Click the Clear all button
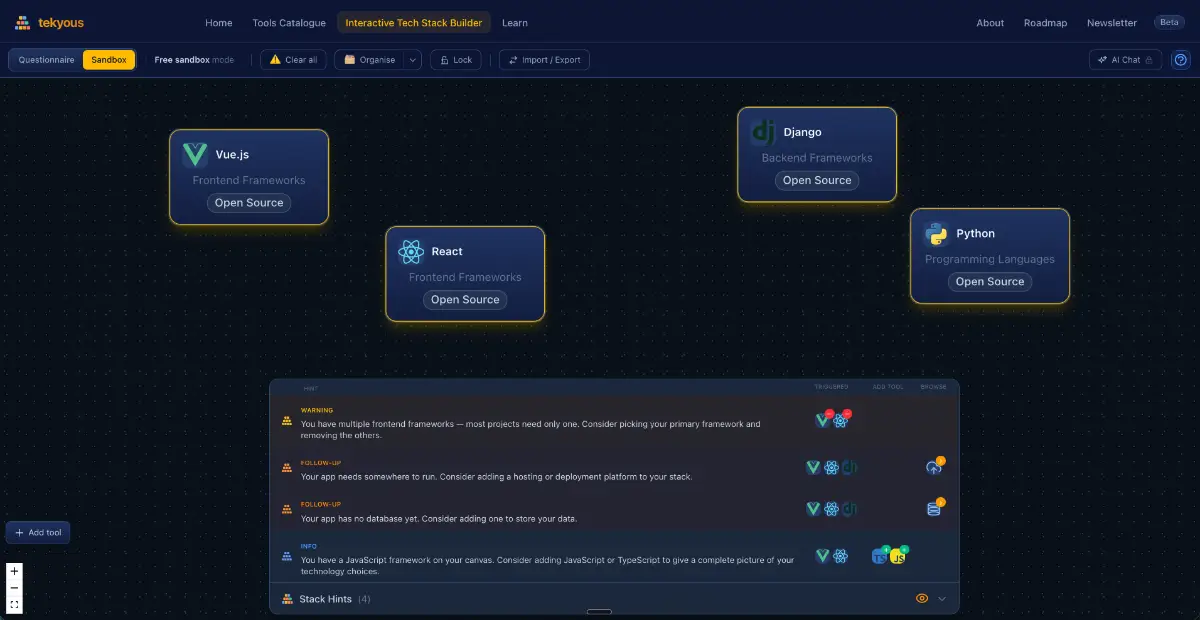This screenshot has width=1200, height=620. click(x=293, y=60)
